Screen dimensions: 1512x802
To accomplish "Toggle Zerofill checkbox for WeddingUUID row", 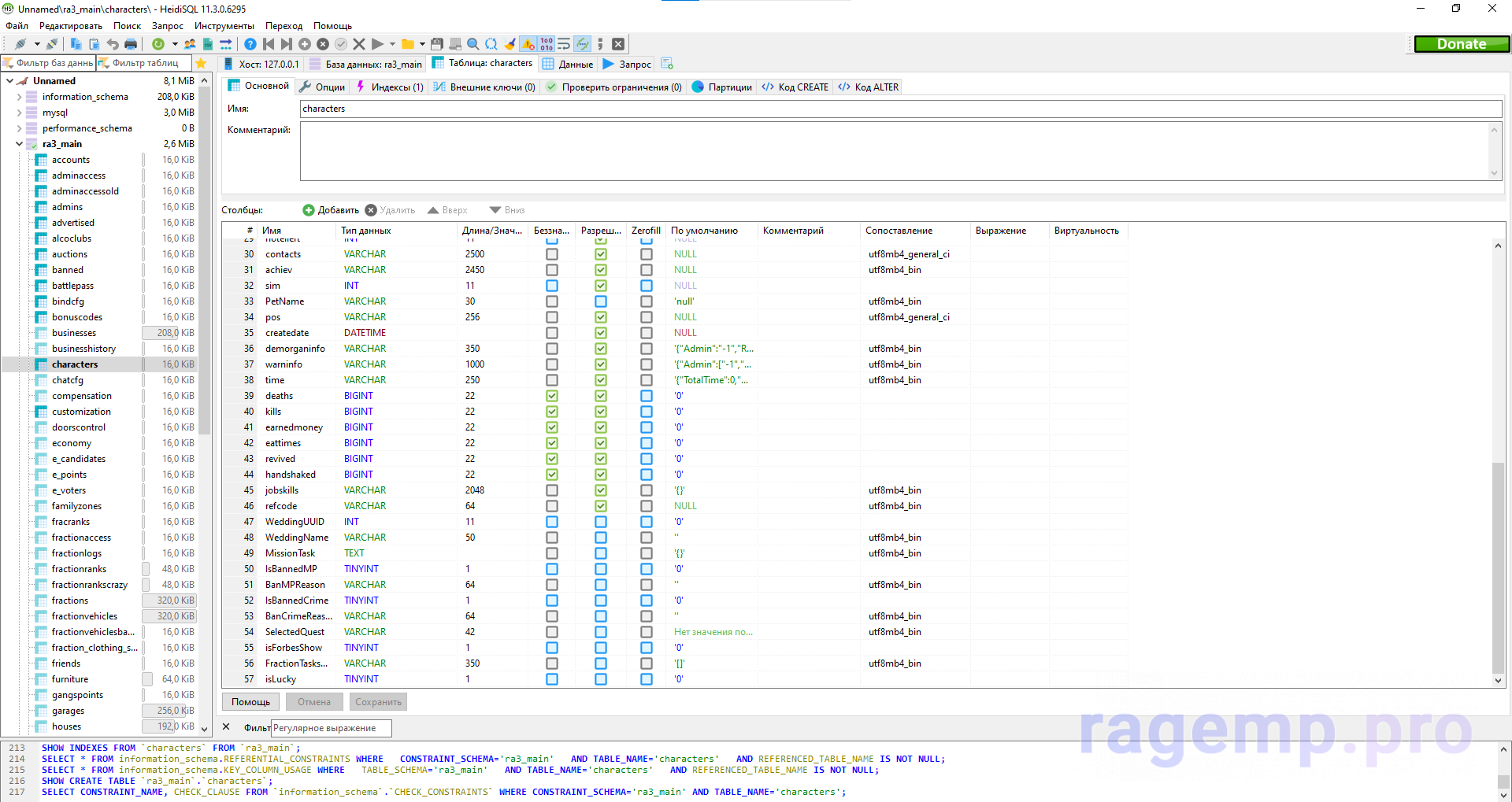I will (647, 522).
